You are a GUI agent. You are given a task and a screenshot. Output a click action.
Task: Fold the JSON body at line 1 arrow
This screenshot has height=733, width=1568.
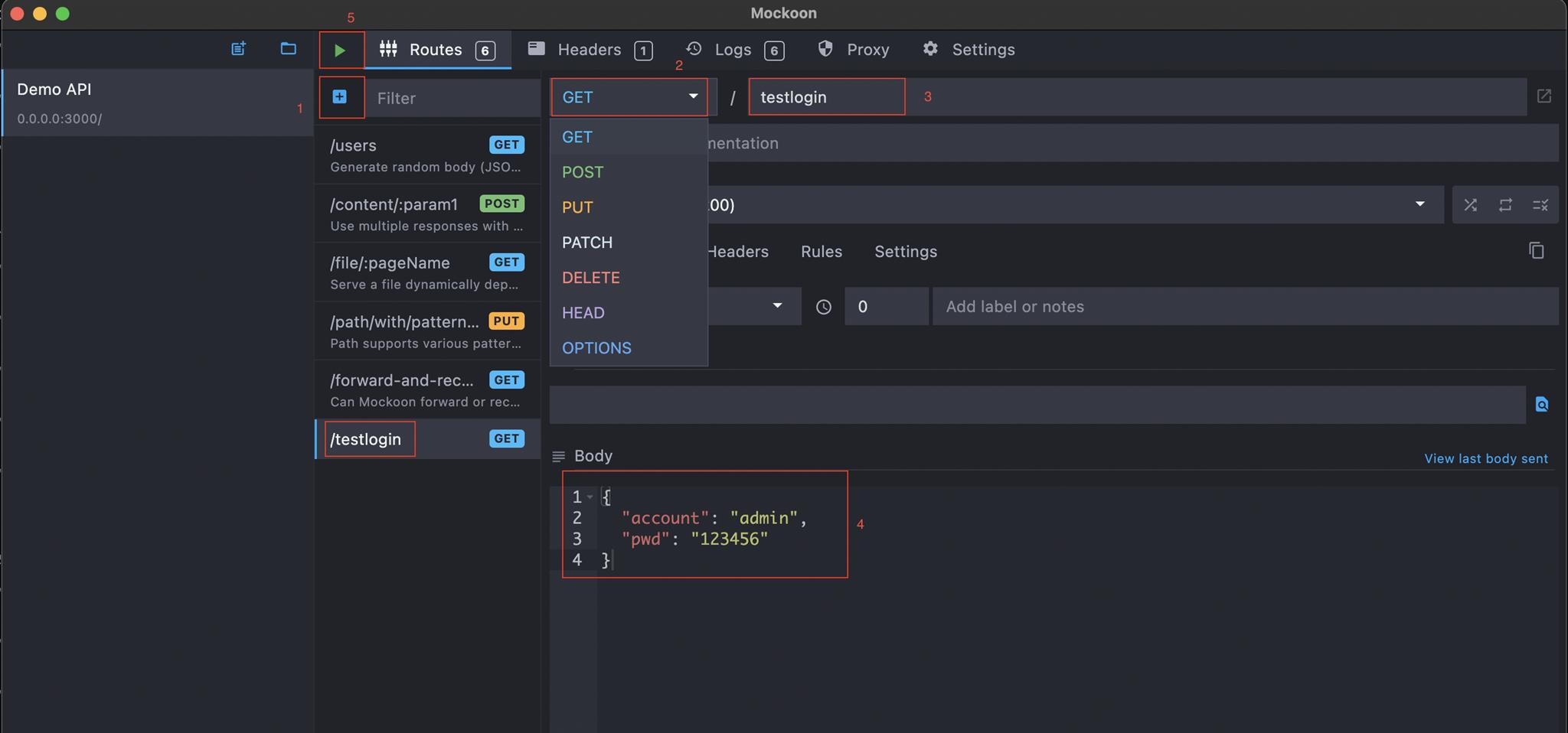(590, 497)
